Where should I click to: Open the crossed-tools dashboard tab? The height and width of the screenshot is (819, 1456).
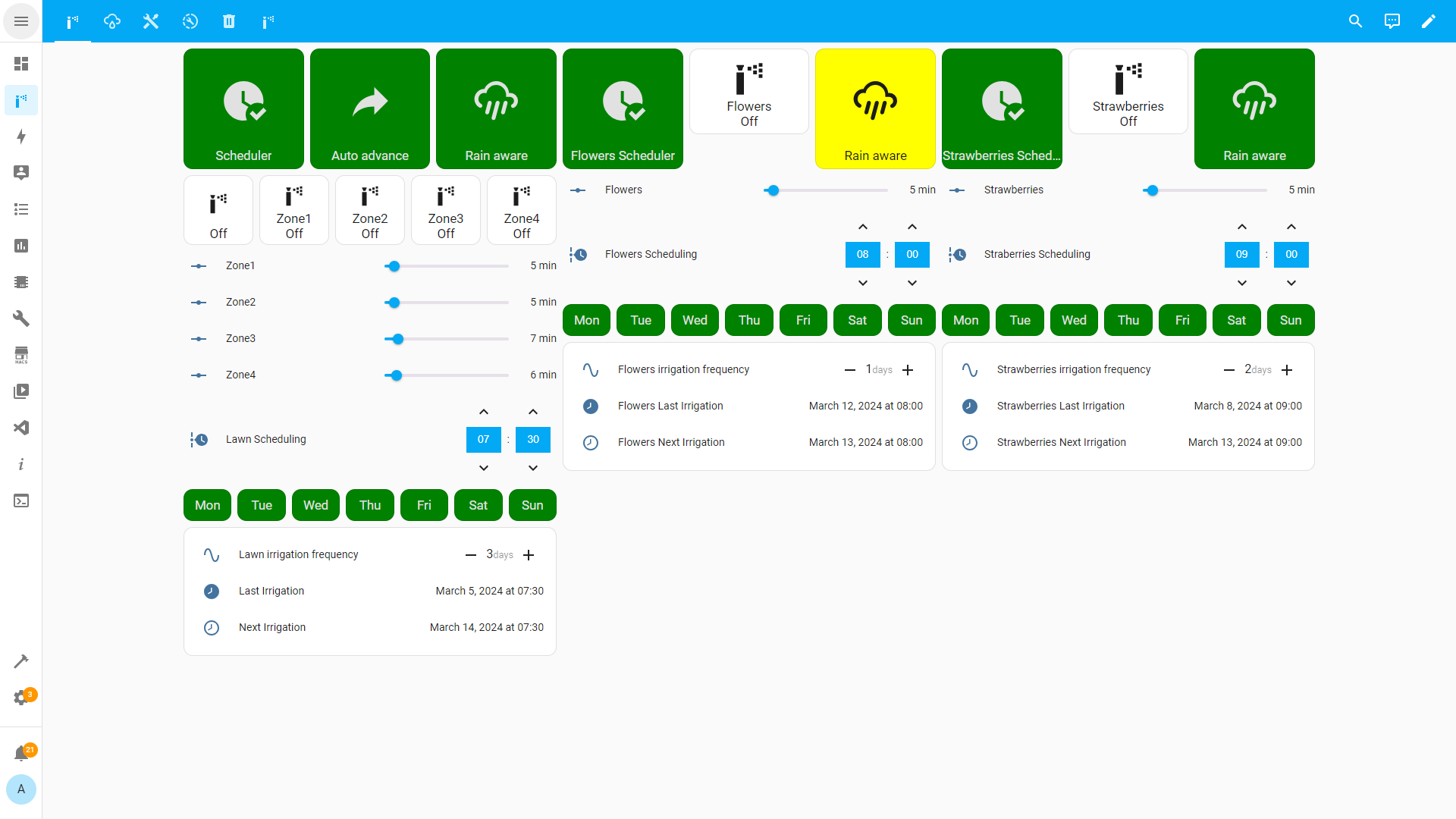[151, 21]
